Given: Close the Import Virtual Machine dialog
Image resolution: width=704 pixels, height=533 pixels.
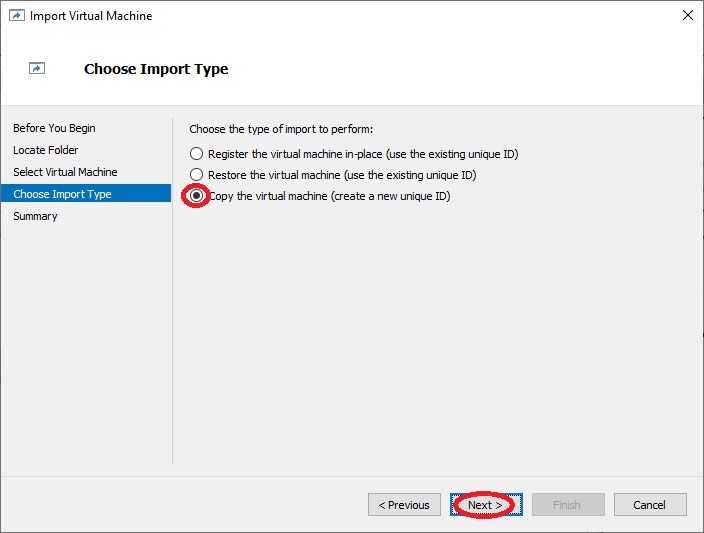Looking at the screenshot, I should click(687, 15).
